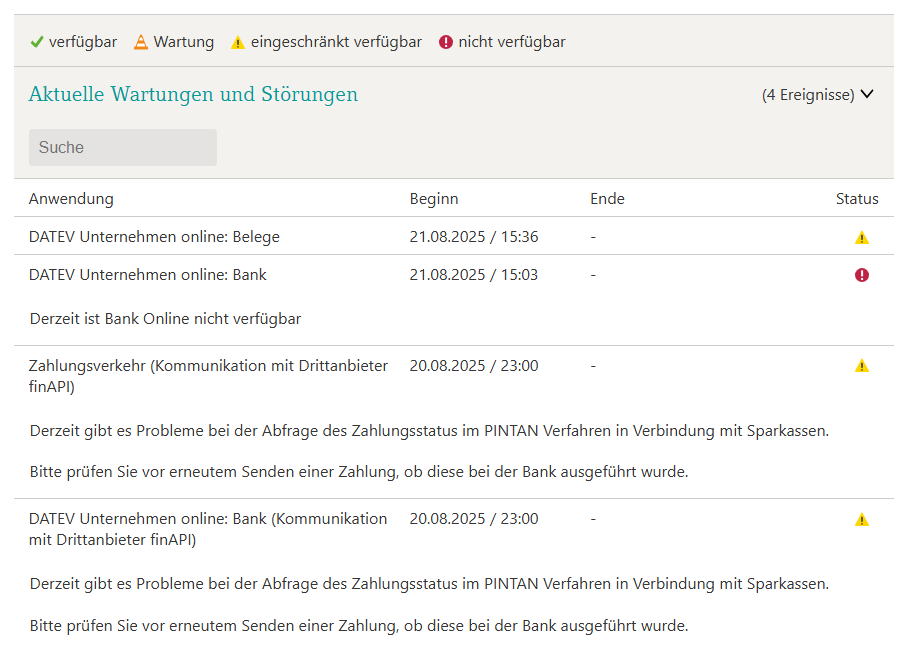Screen dimensions: 901x645
Task: Click into the 'Suche' search field
Action: (x=122, y=147)
